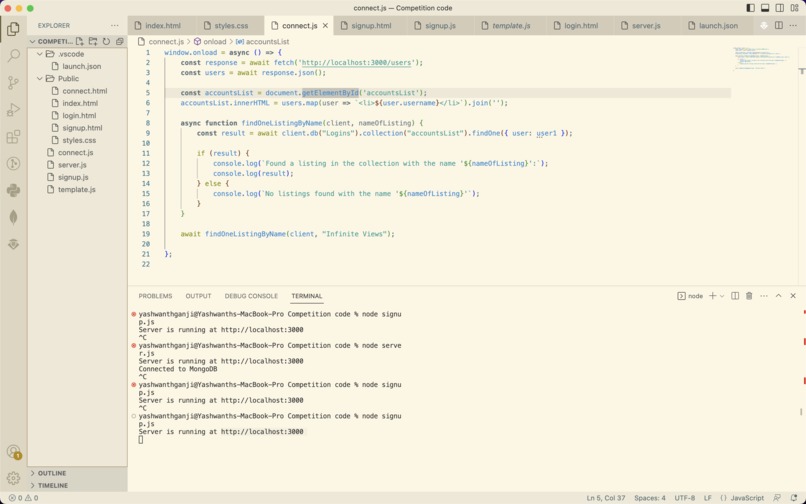
Task: Split the terminal panel
Action: click(x=735, y=296)
